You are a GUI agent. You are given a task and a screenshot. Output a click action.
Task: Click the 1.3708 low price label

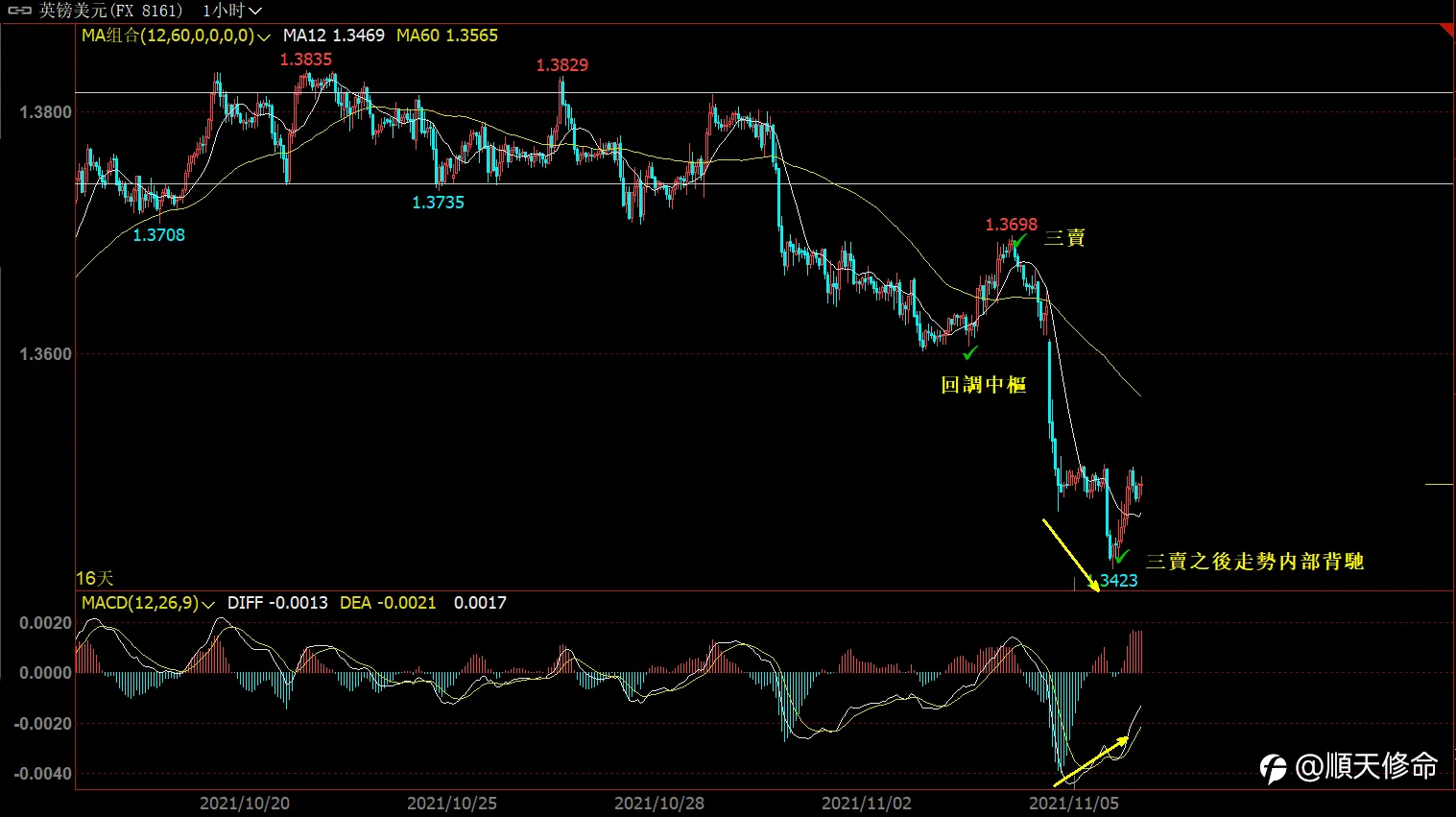click(158, 235)
